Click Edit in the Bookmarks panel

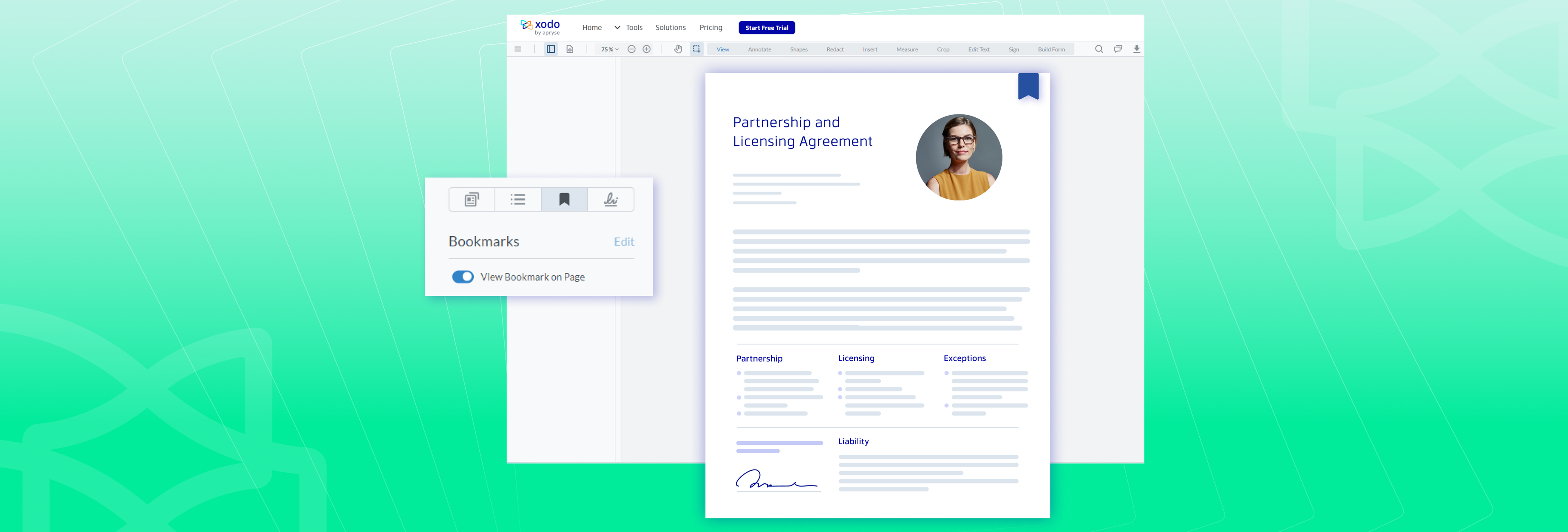pos(624,242)
